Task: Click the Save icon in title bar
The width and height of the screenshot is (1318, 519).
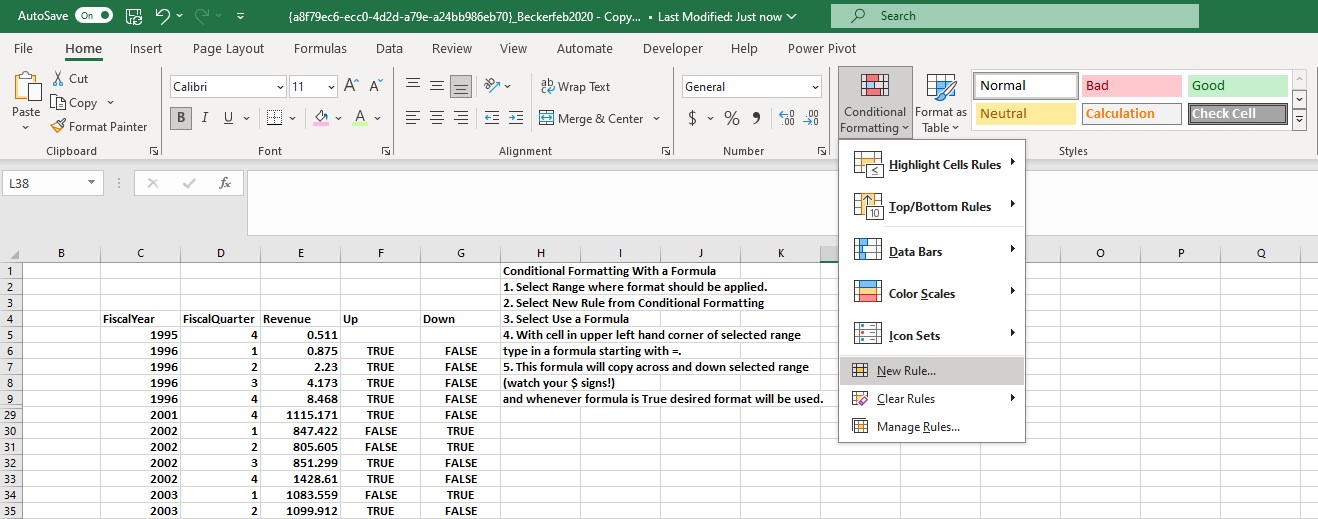Action: [x=136, y=16]
